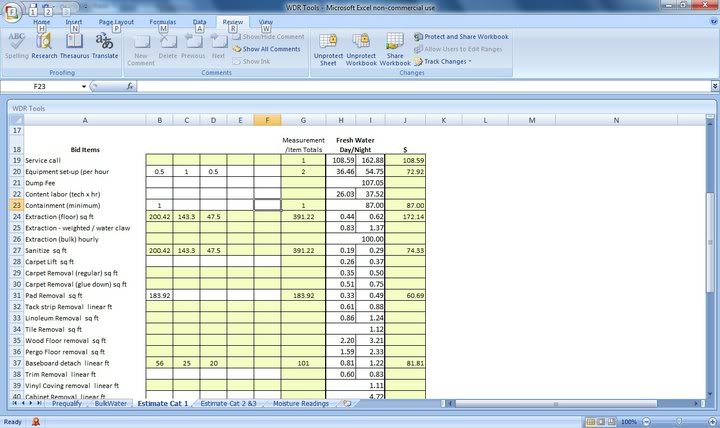This screenshot has height=428, width=720.
Task: Select column F header
Action: click(x=267, y=120)
